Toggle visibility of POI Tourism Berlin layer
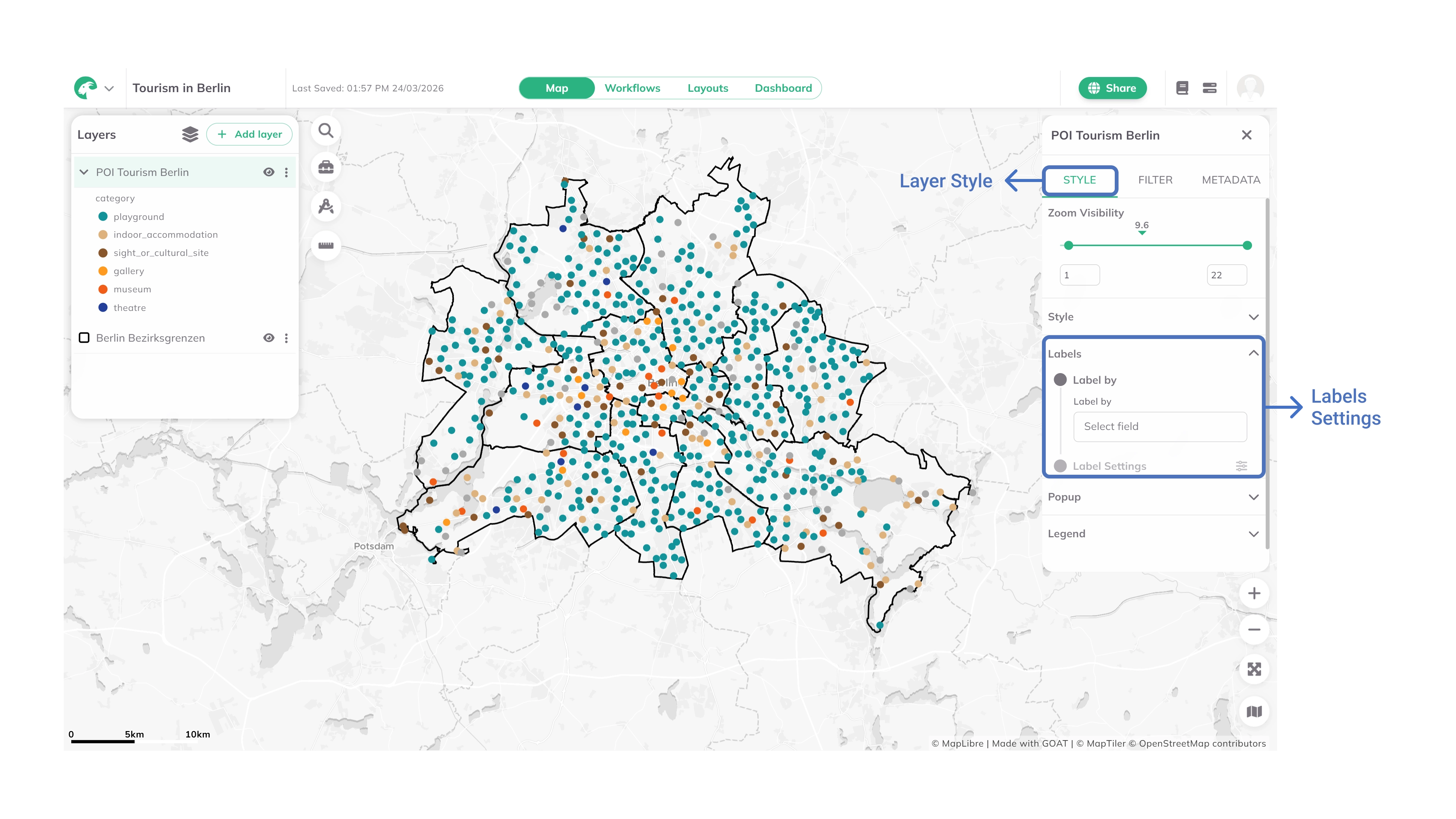The image size is (1456, 819). [268, 172]
